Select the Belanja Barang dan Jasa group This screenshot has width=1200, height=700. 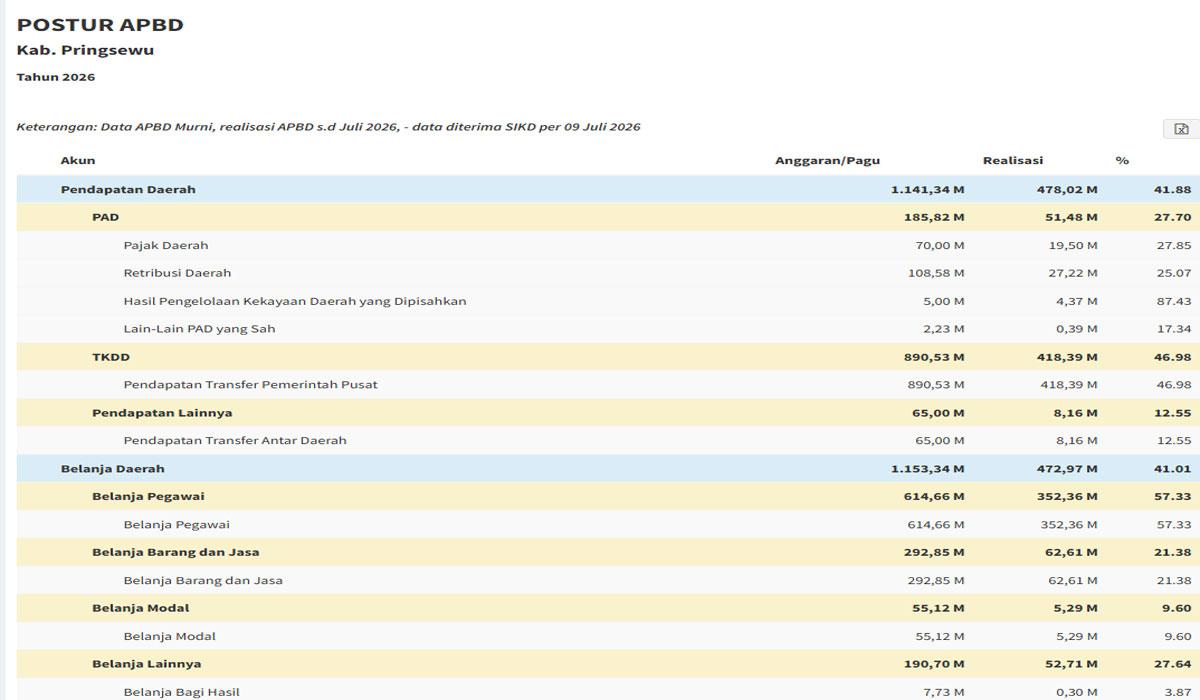608,553
